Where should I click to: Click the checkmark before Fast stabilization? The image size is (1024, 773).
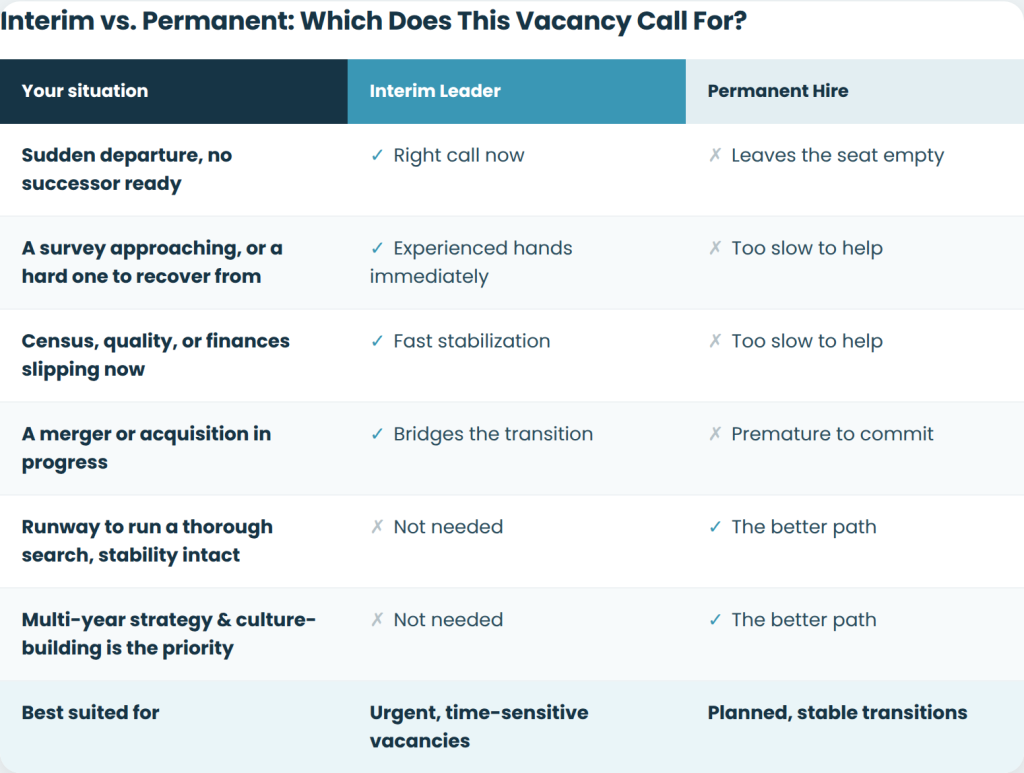click(x=377, y=341)
